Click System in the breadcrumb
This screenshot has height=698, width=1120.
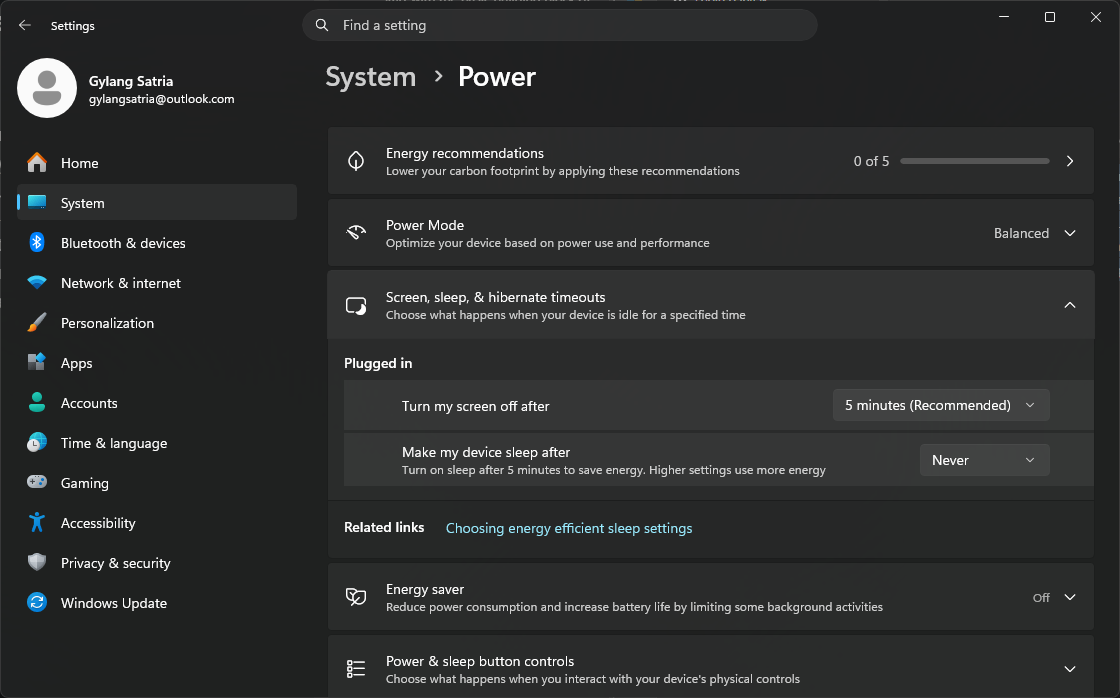click(370, 77)
